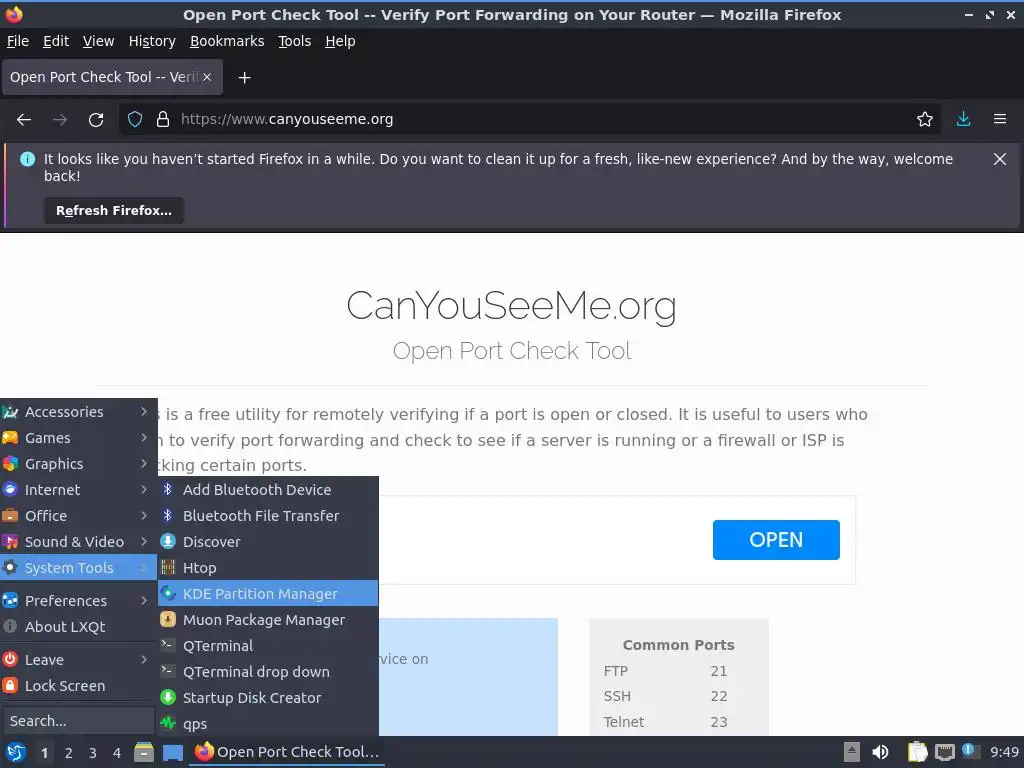
Task: Open the Bookmarks menu
Action: click(227, 41)
